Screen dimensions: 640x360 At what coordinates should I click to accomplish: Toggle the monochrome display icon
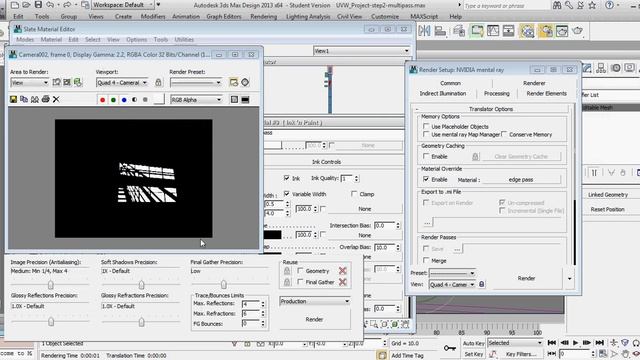coord(145,100)
